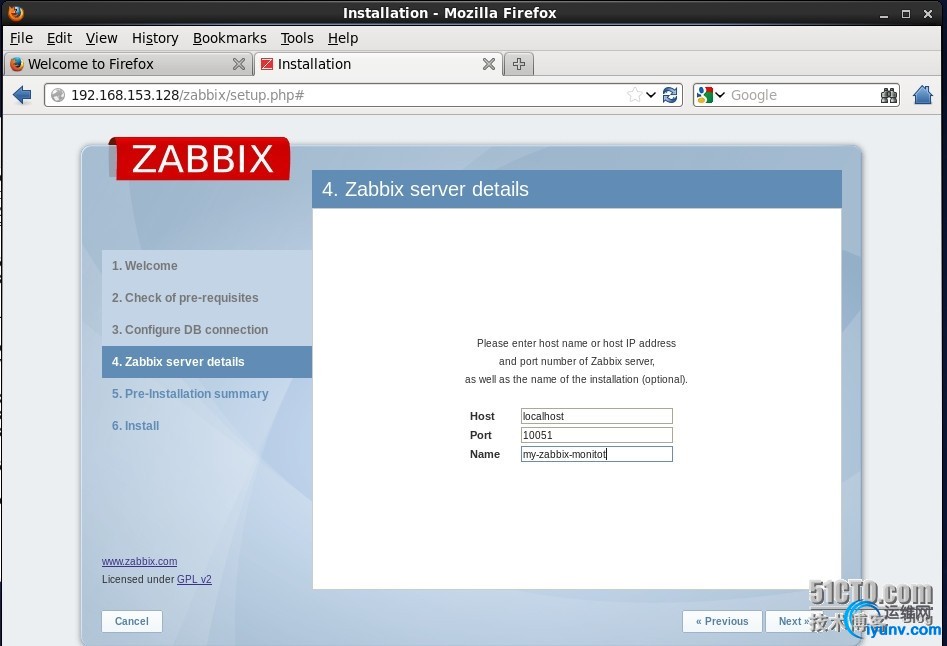Click the browser Back arrow button
This screenshot has height=646, width=947.
[22, 95]
